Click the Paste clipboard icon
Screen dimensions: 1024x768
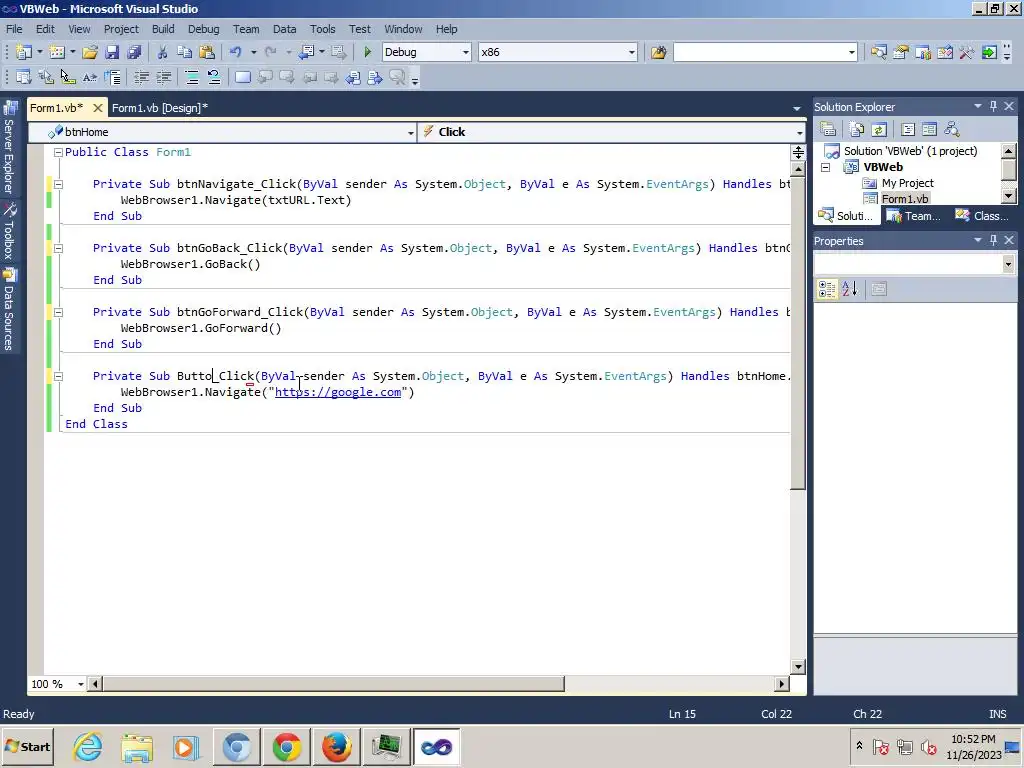(x=207, y=52)
